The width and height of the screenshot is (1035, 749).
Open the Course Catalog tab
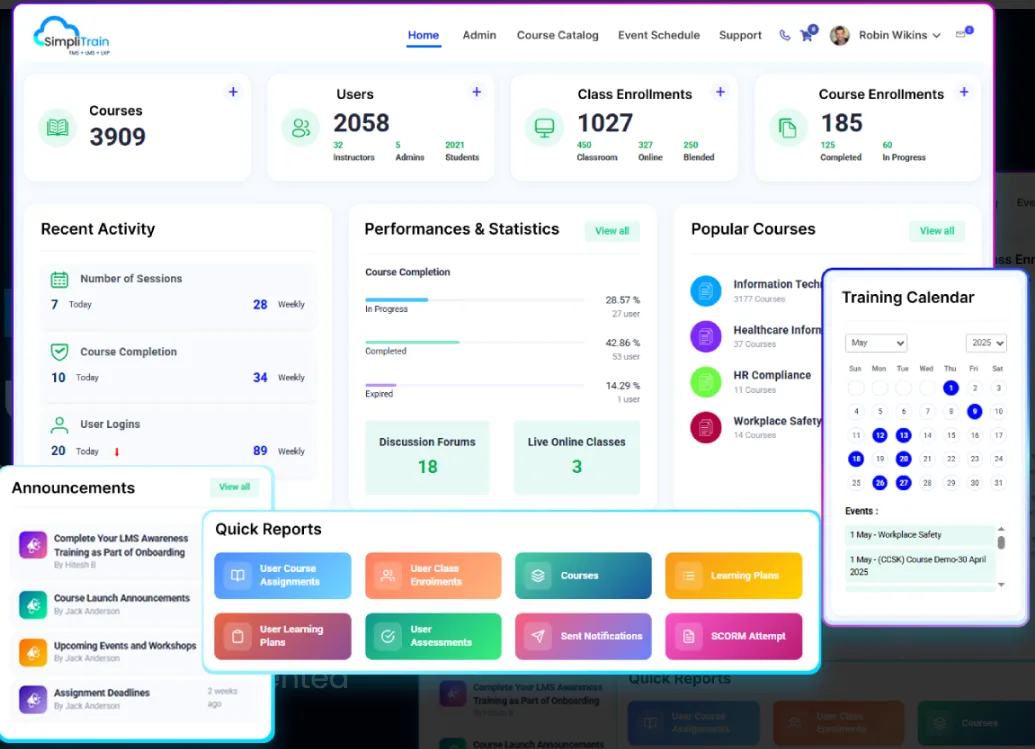point(557,34)
